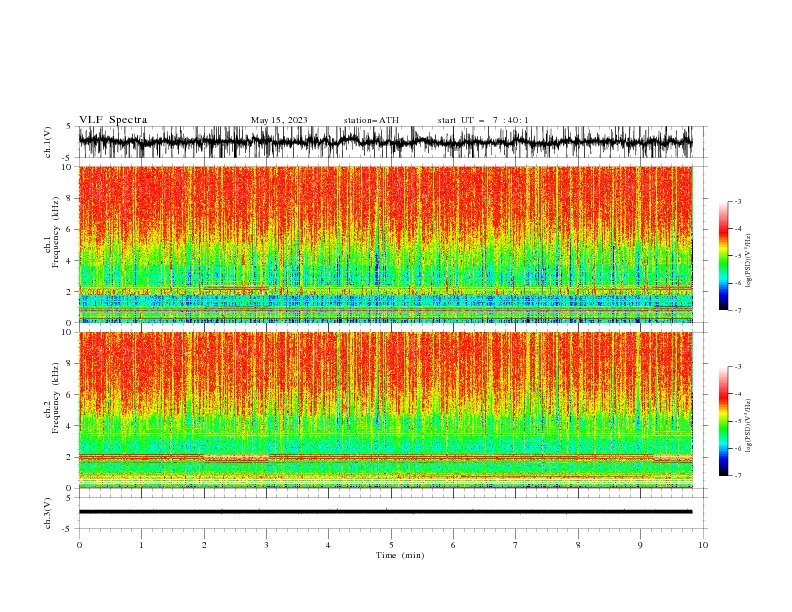Viewport: 792px width, 612px height.
Task: Click the ch.2 PSD color bar
Action: (x=723, y=421)
